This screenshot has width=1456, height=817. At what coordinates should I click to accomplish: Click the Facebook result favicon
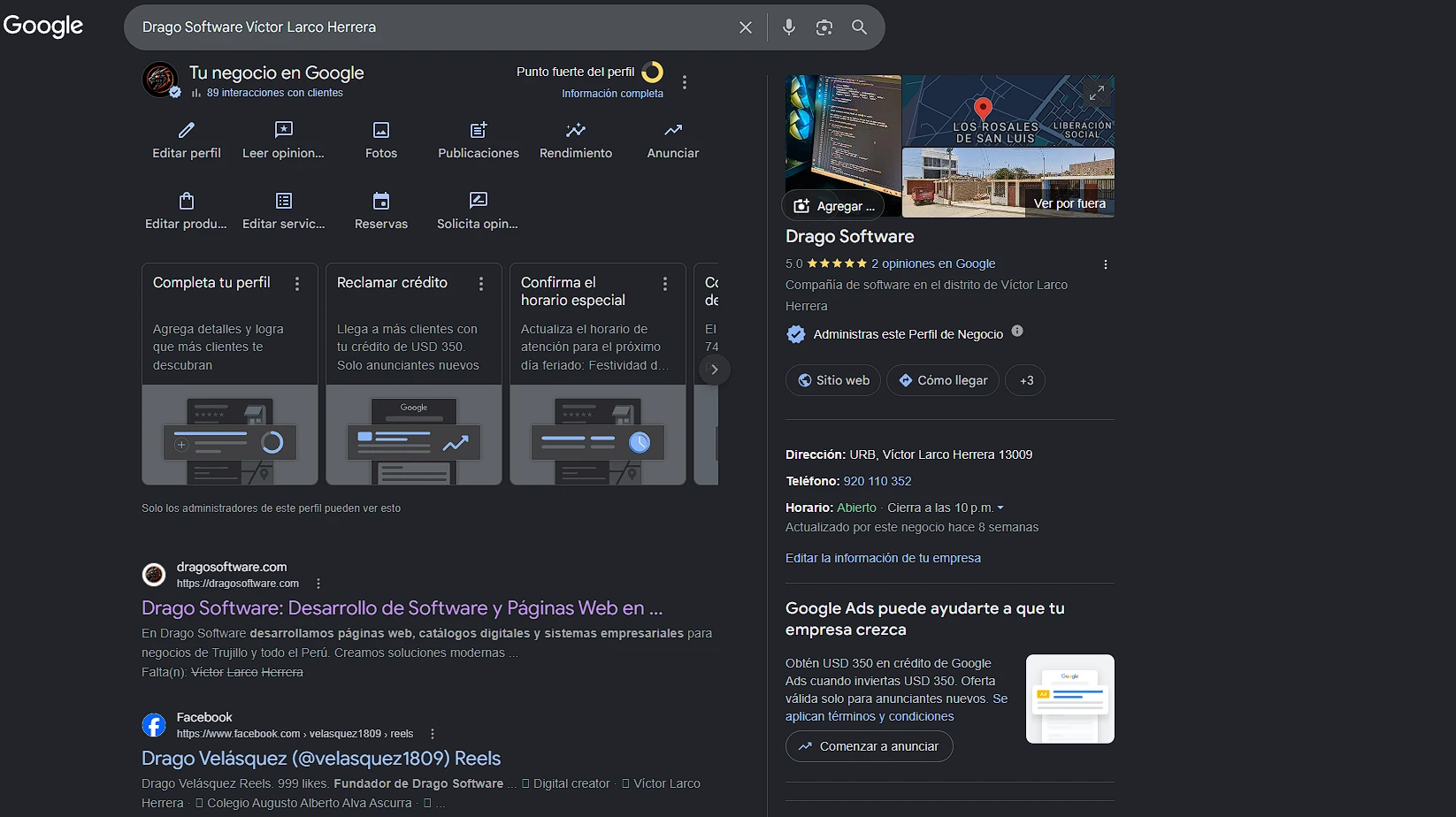154,725
